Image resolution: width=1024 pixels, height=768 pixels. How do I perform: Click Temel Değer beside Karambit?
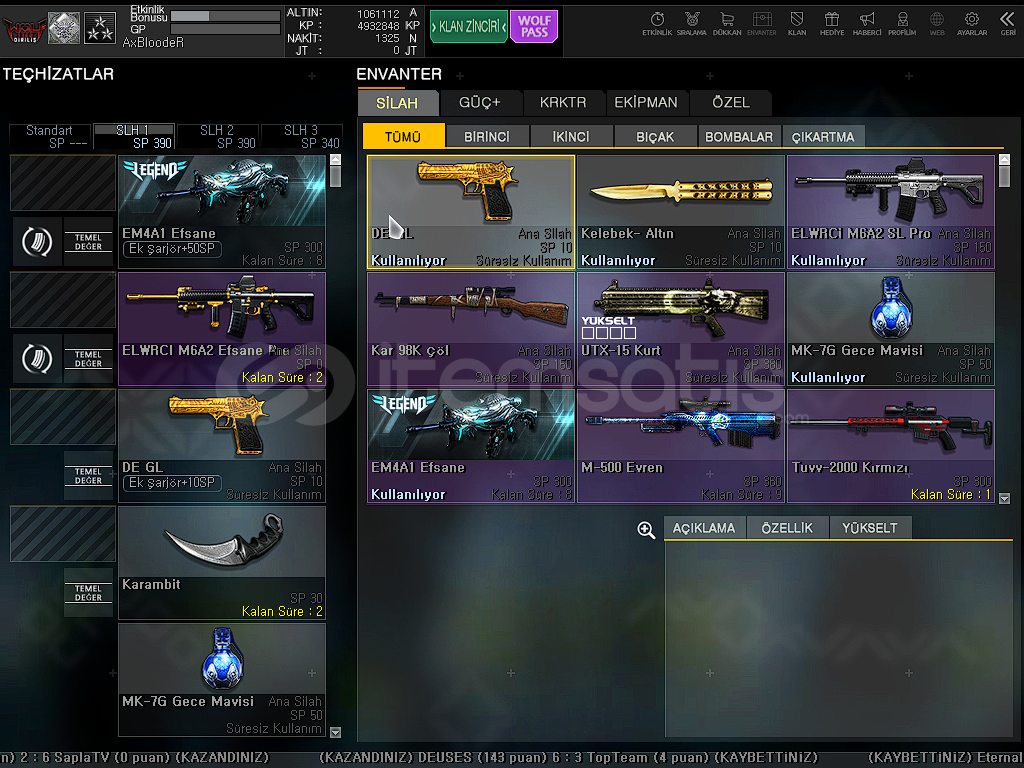(88, 592)
